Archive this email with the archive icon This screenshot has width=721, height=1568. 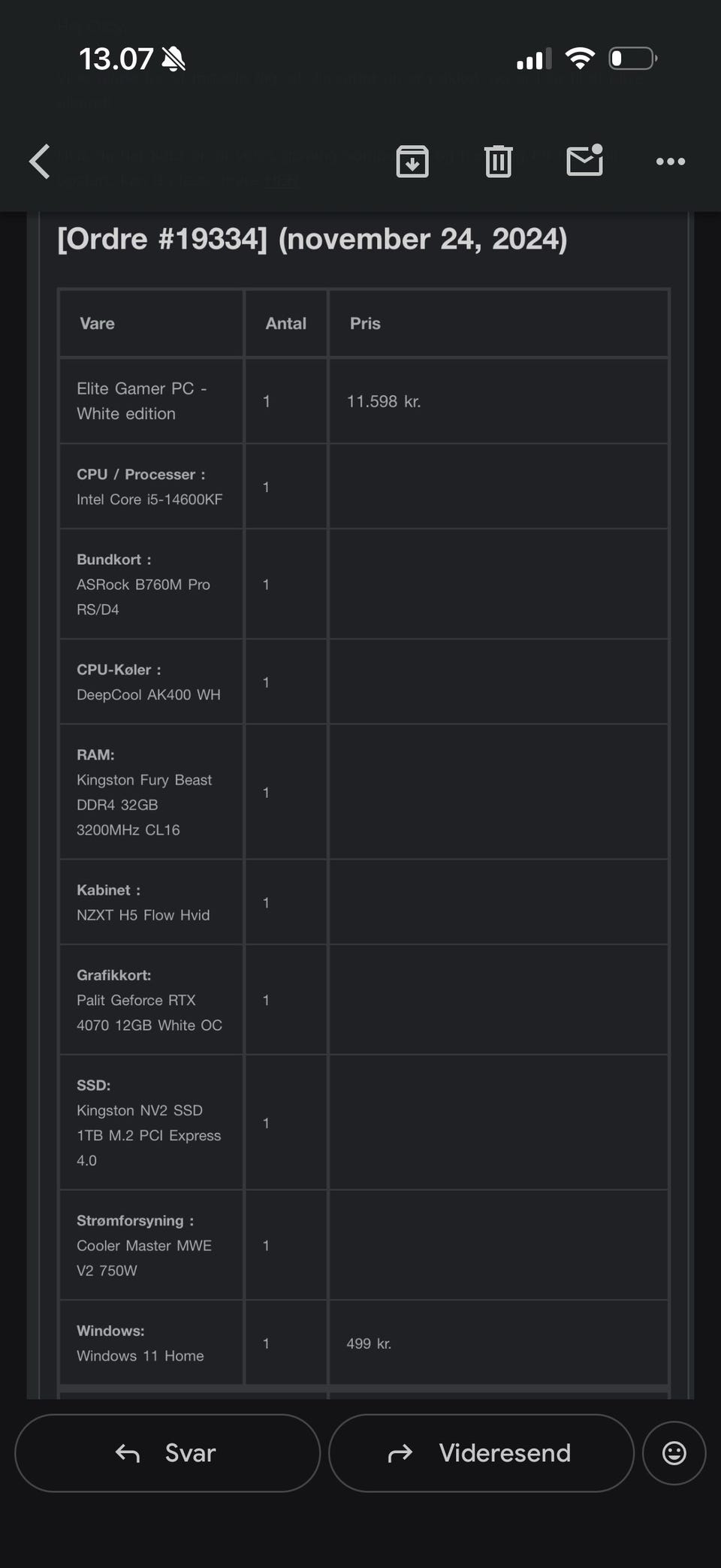(x=412, y=162)
